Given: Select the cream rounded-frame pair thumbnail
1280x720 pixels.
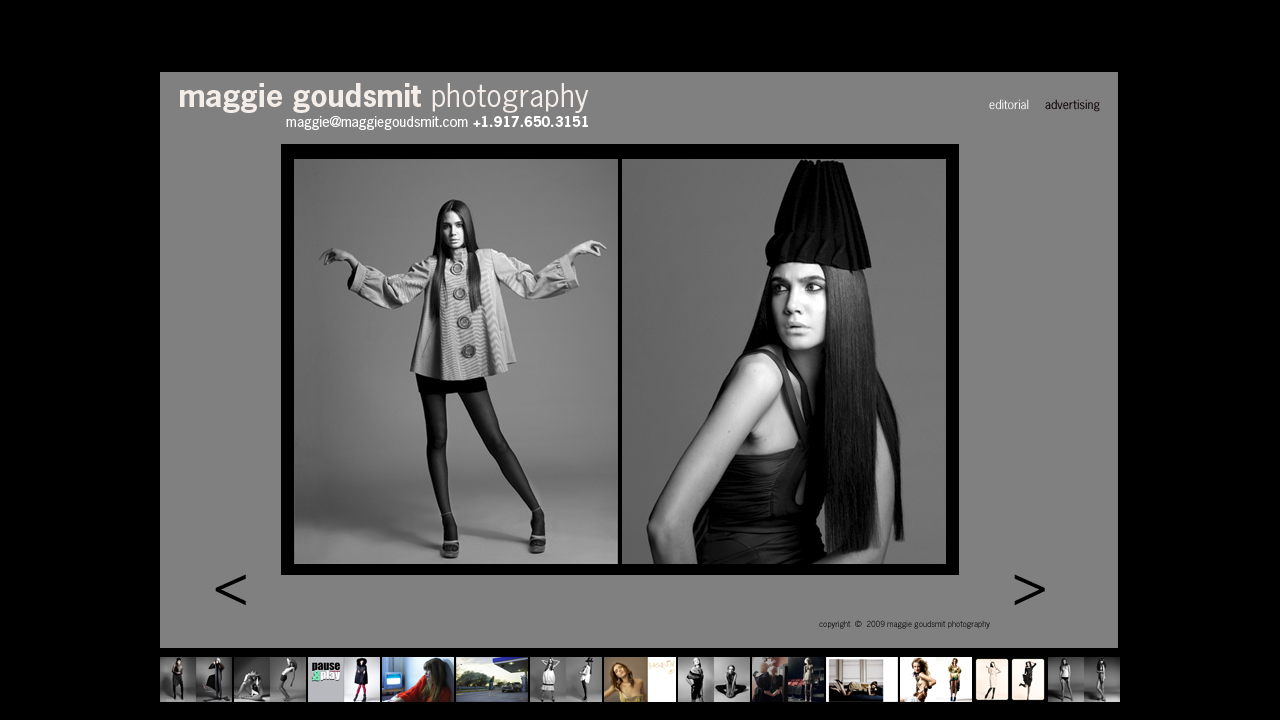Looking at the screenshot, I should 1010,680.
